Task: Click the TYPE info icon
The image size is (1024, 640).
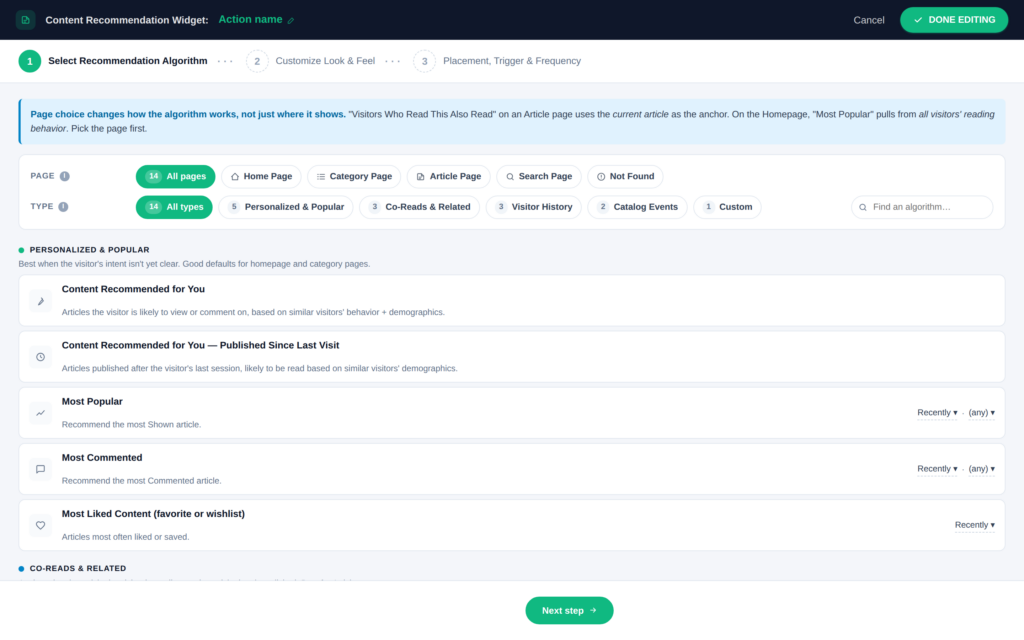Action: pyautogui.click(x=63, y=207)
